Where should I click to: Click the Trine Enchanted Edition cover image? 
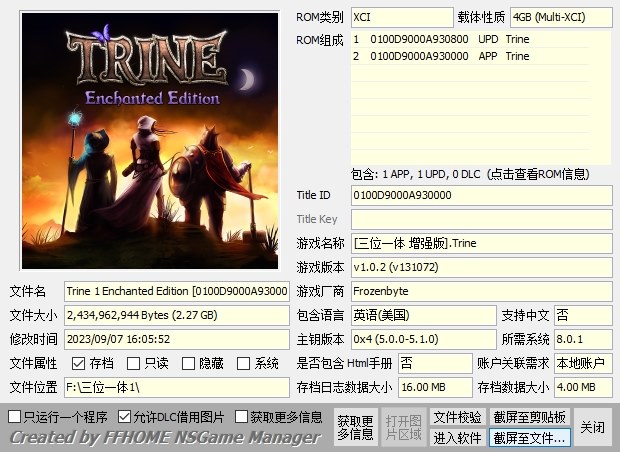coord(150,141)
